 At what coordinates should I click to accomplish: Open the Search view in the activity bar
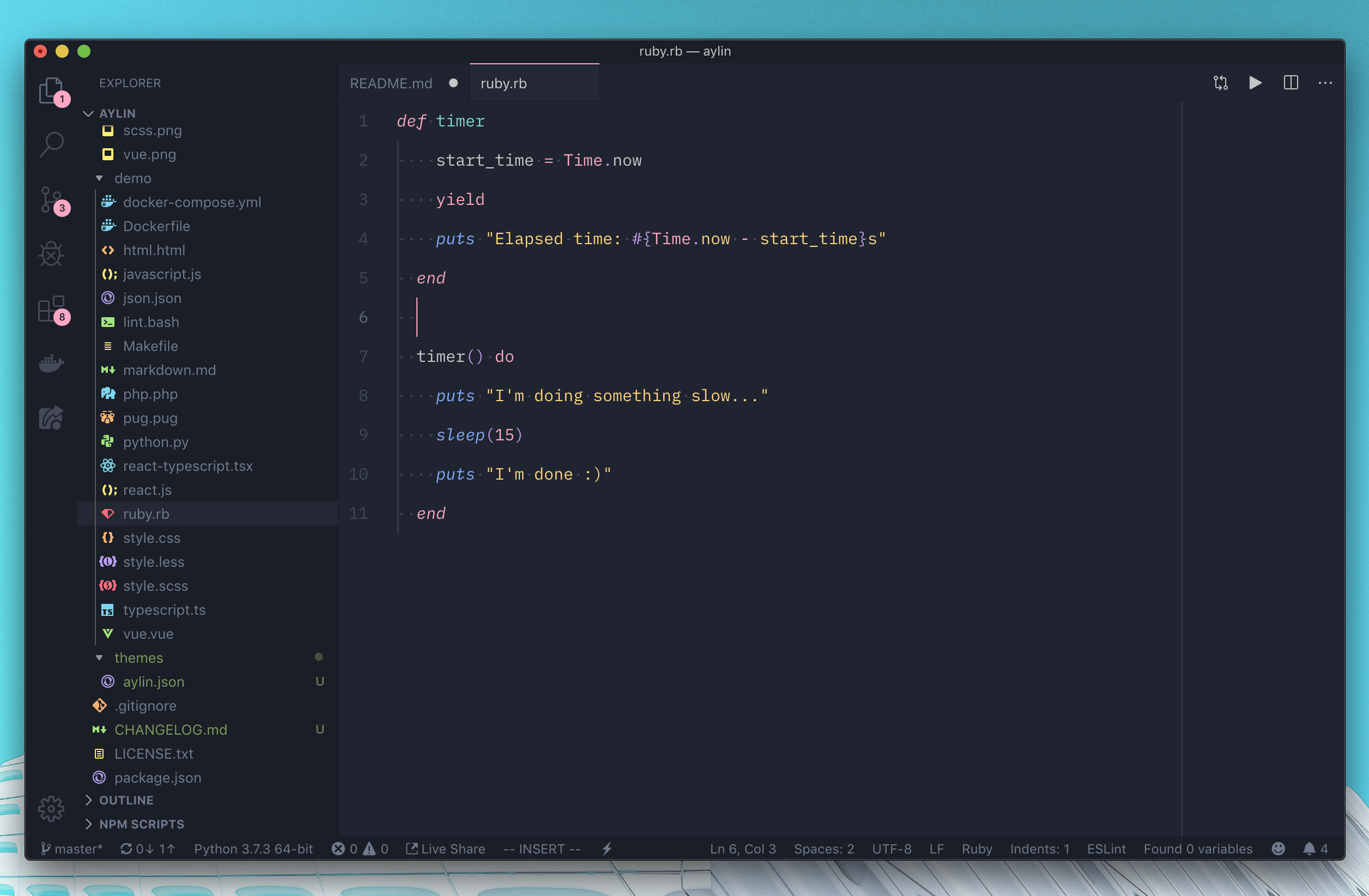coord(51,144)
